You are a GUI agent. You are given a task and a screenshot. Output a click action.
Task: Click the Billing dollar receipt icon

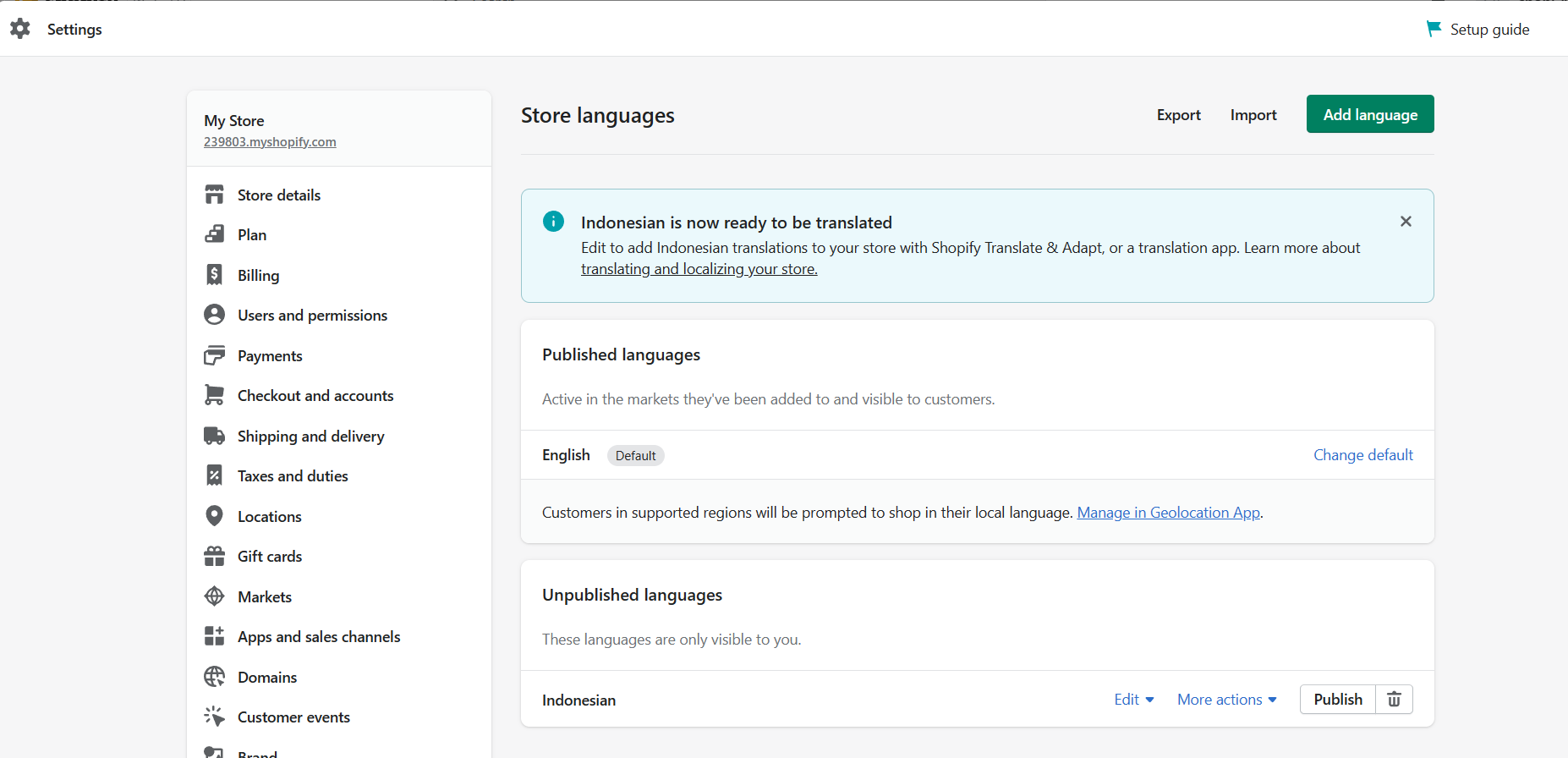point(215,275)
